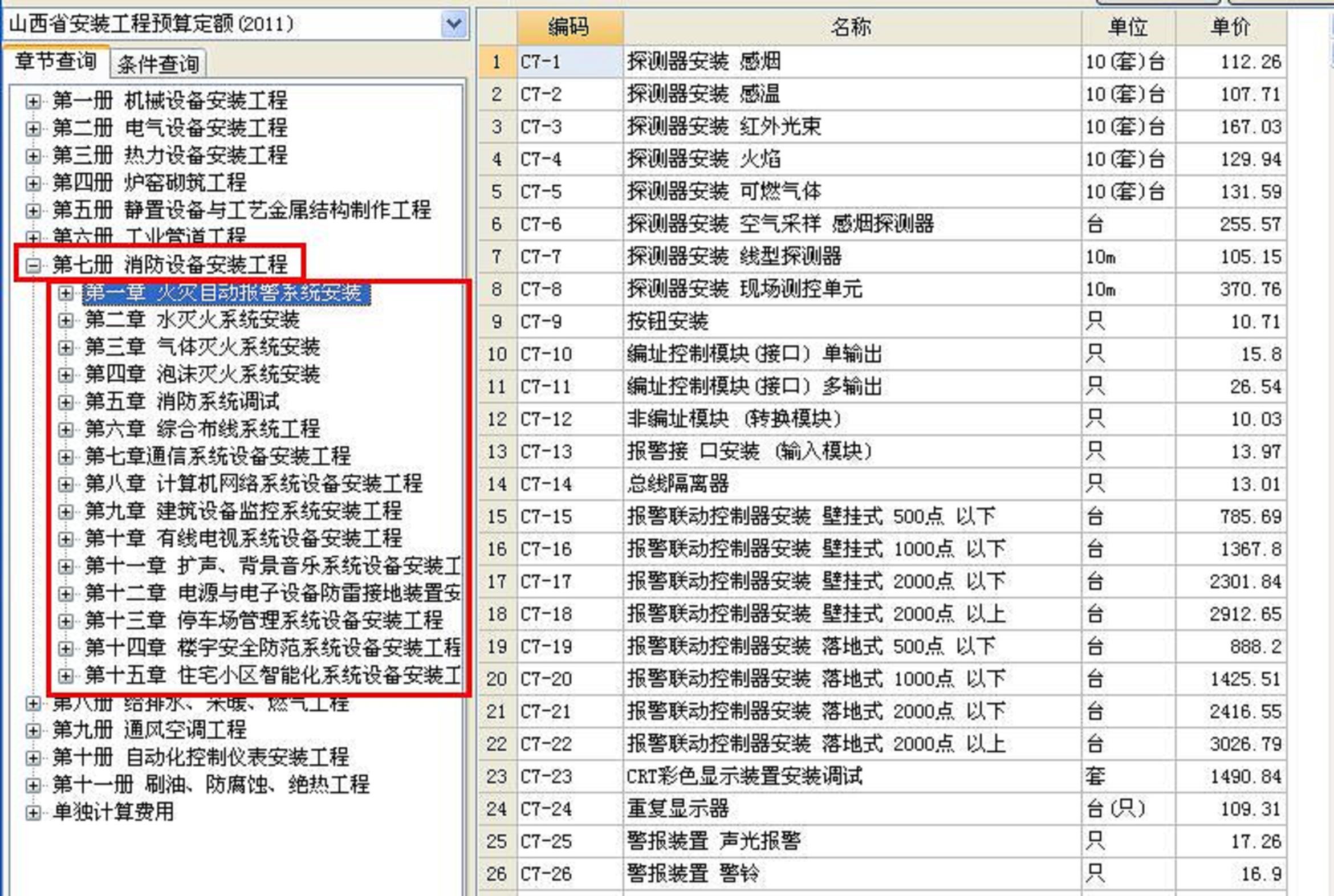This screenshot has height=896, width=1334.
Task: Select 第二章 水灭火系统安装 tree item
Action: (192, 320)
